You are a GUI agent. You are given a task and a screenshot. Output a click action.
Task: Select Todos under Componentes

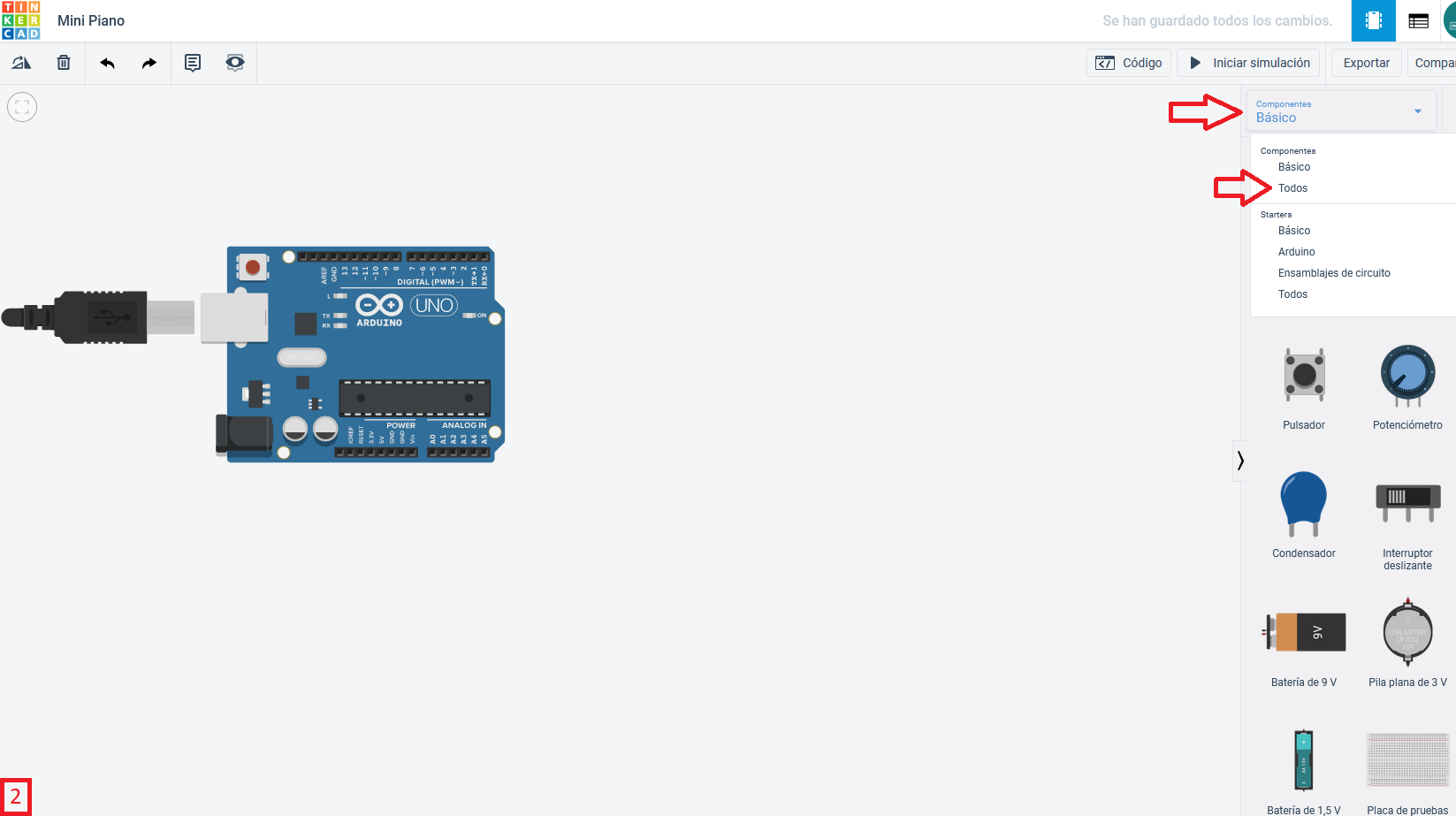click(1292, 187)
